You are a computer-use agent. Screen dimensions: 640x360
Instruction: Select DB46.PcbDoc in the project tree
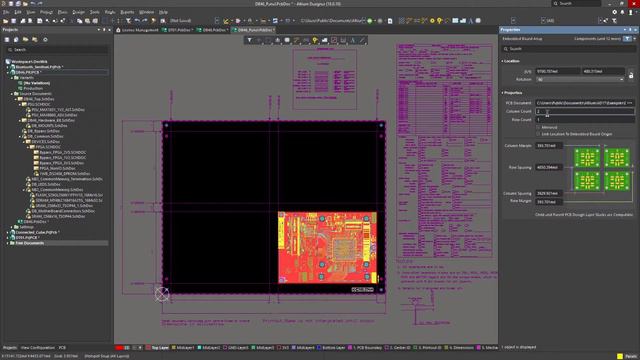36,222
